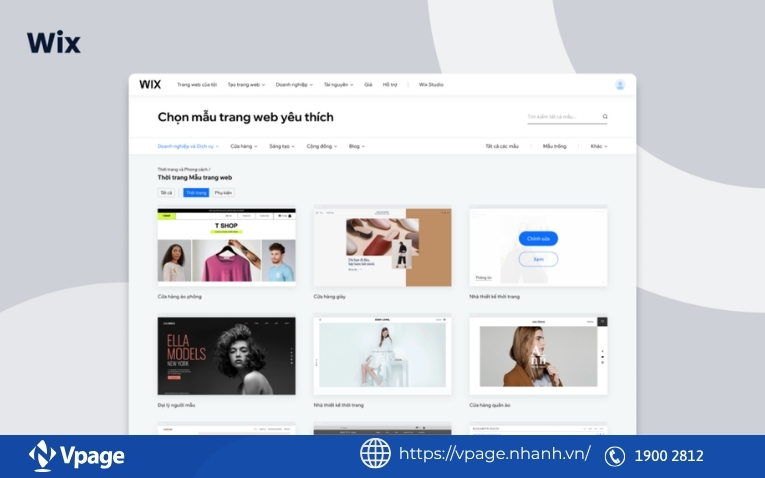Expand the 'Doanh nghiệp' header dropdown
765x478 pixels.
point(294,85)
